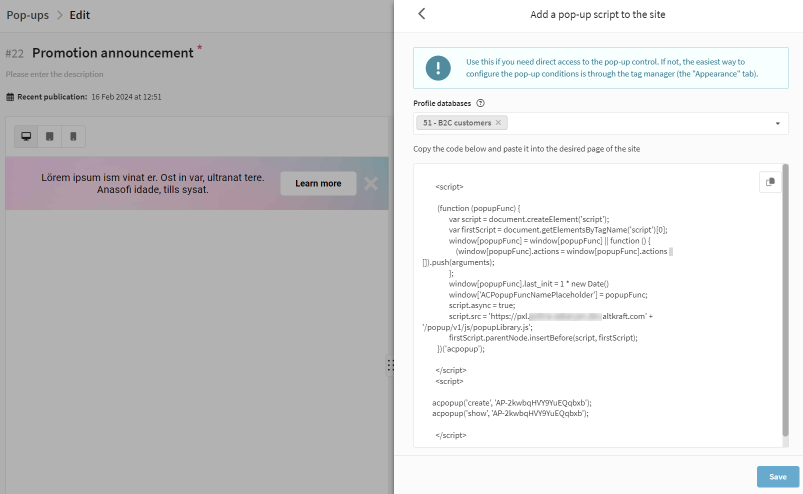This screenshot has width=803, height=494.
Task: Click the Lorem ipsum banner text
Action: [153, 183]
